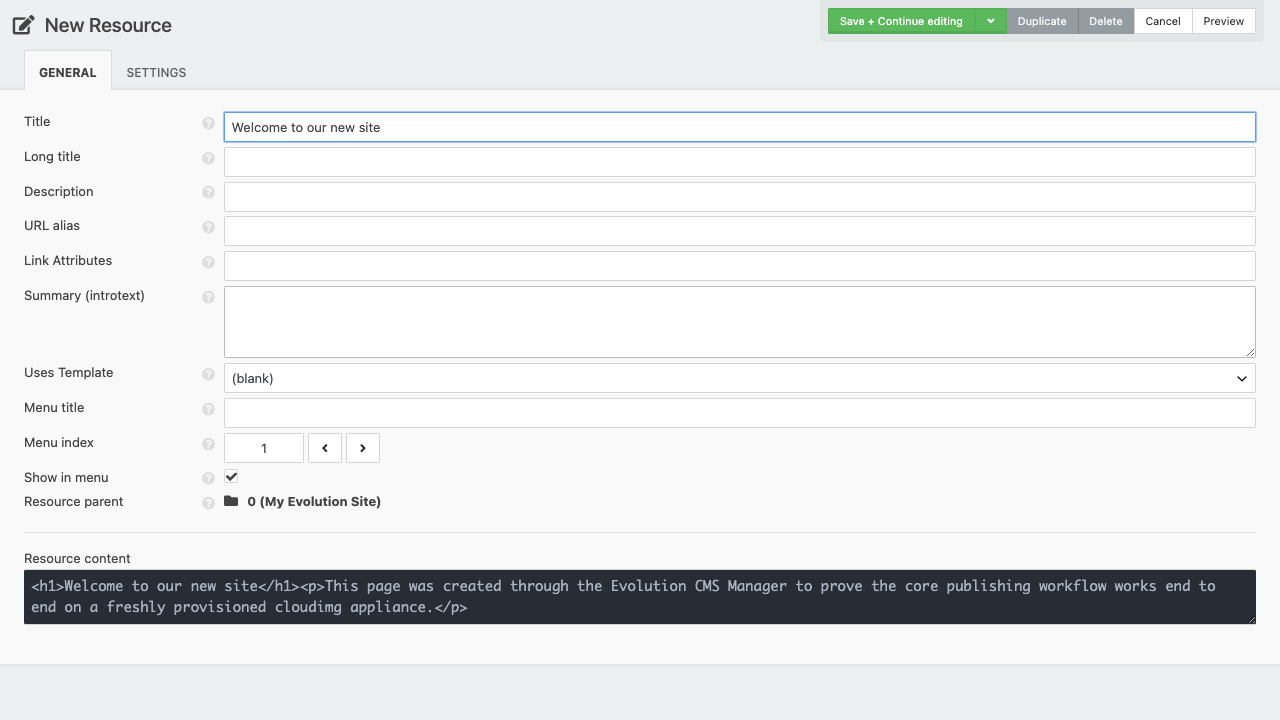
Task: Click the Link Attributes input field
Action: pos(740,266)
